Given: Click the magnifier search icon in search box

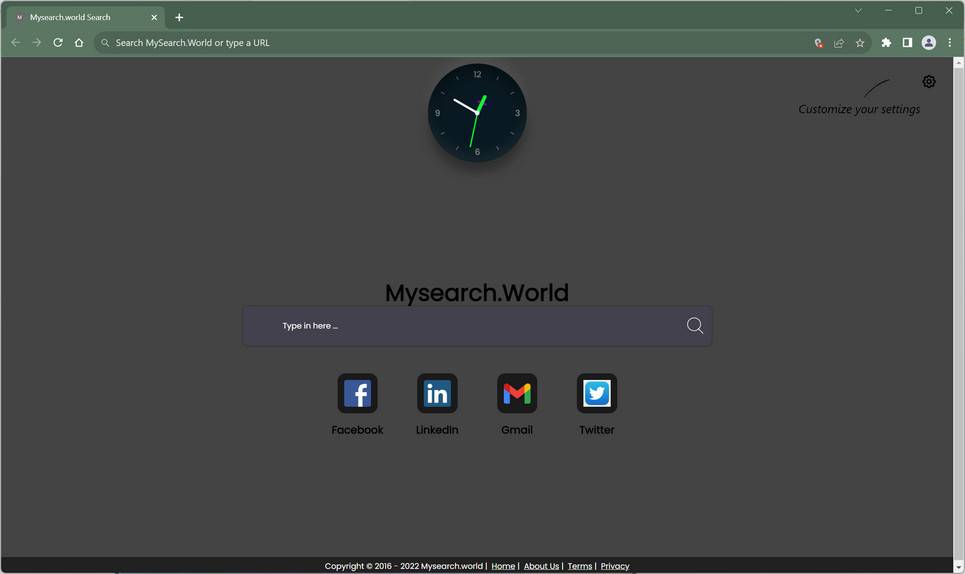Looking at the screenshot, I should 695,325.
